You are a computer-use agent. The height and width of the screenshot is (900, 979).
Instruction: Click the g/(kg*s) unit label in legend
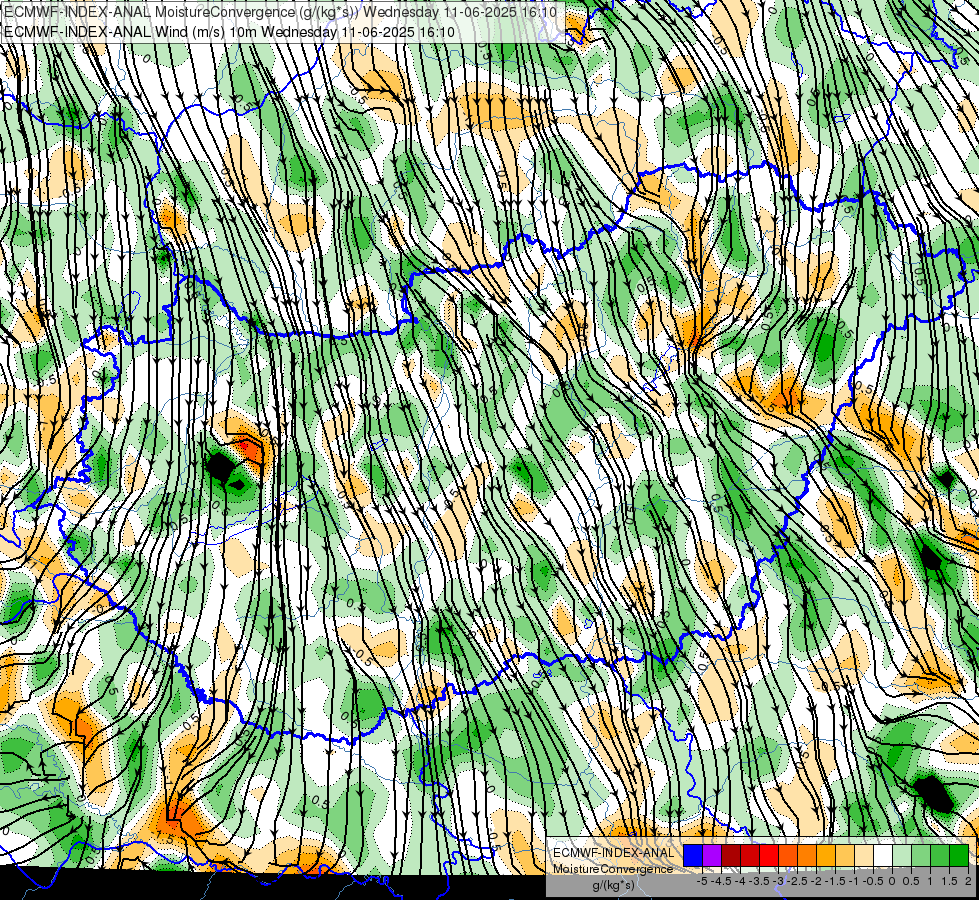[613, 886]
